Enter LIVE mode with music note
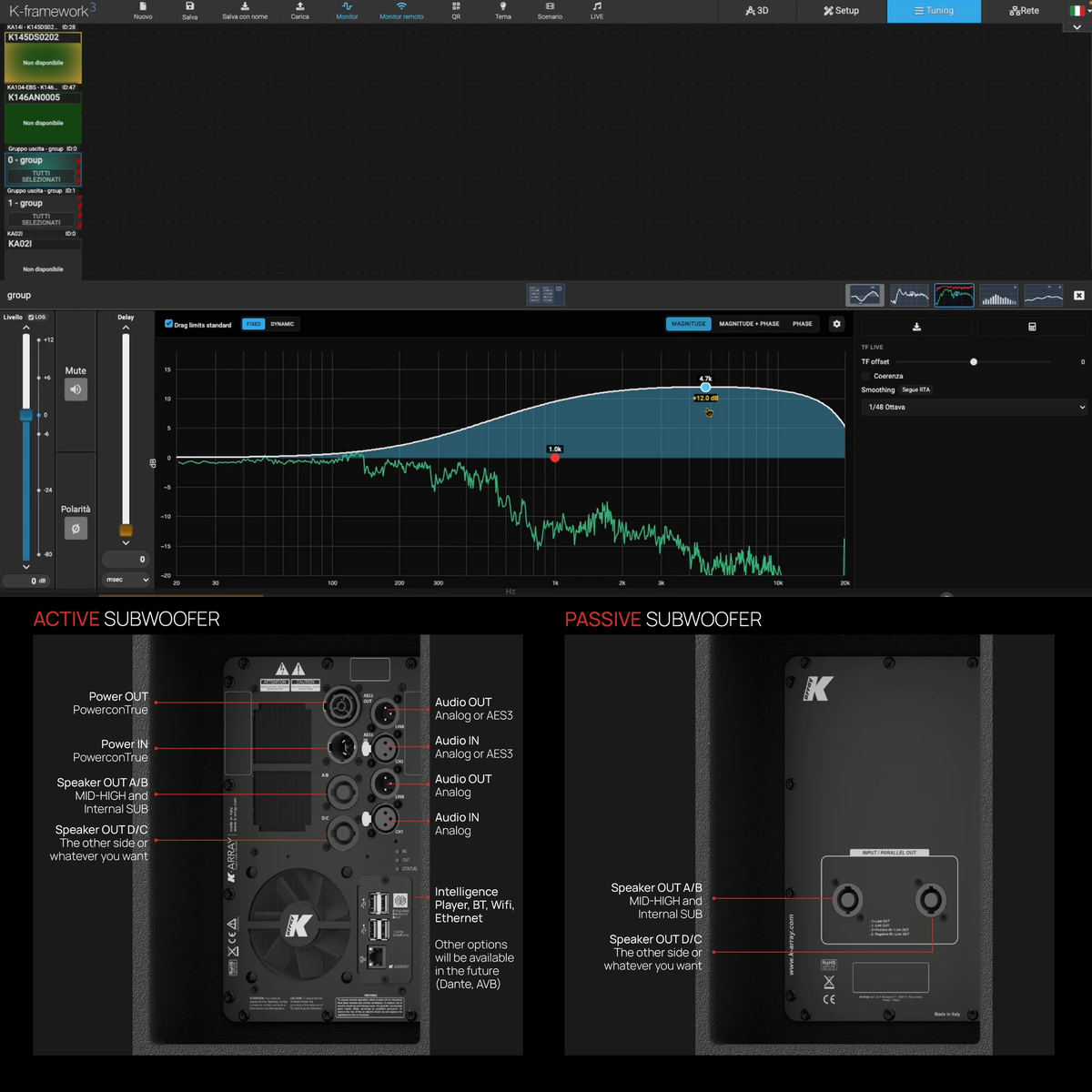Image resolution: width=1092 pixels, height=1092 pixels. click(597, 11)
